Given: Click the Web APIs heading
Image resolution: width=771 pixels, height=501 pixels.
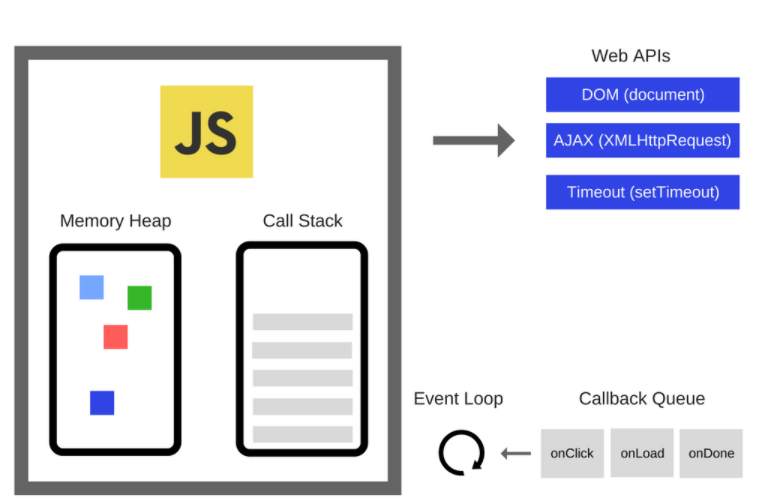Looking at the screenshot, I should pyautogui.click(x=631, y=56).
